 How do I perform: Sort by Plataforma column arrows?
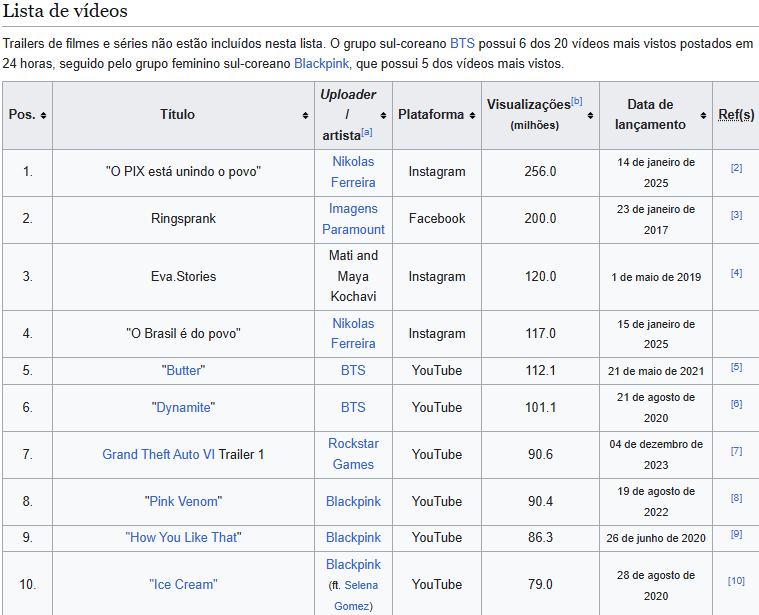click(472, 115)
